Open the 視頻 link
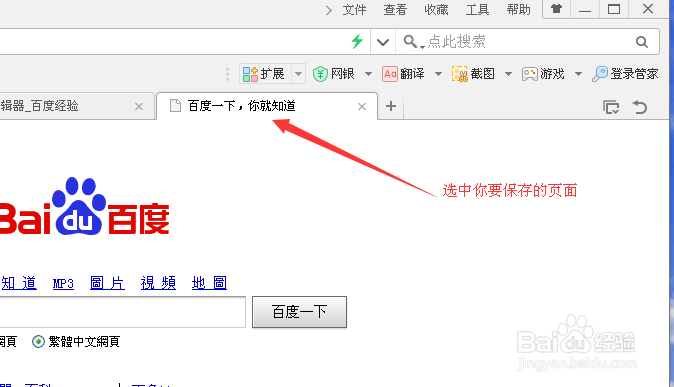 pyautogui.click(x=158, y=283)
